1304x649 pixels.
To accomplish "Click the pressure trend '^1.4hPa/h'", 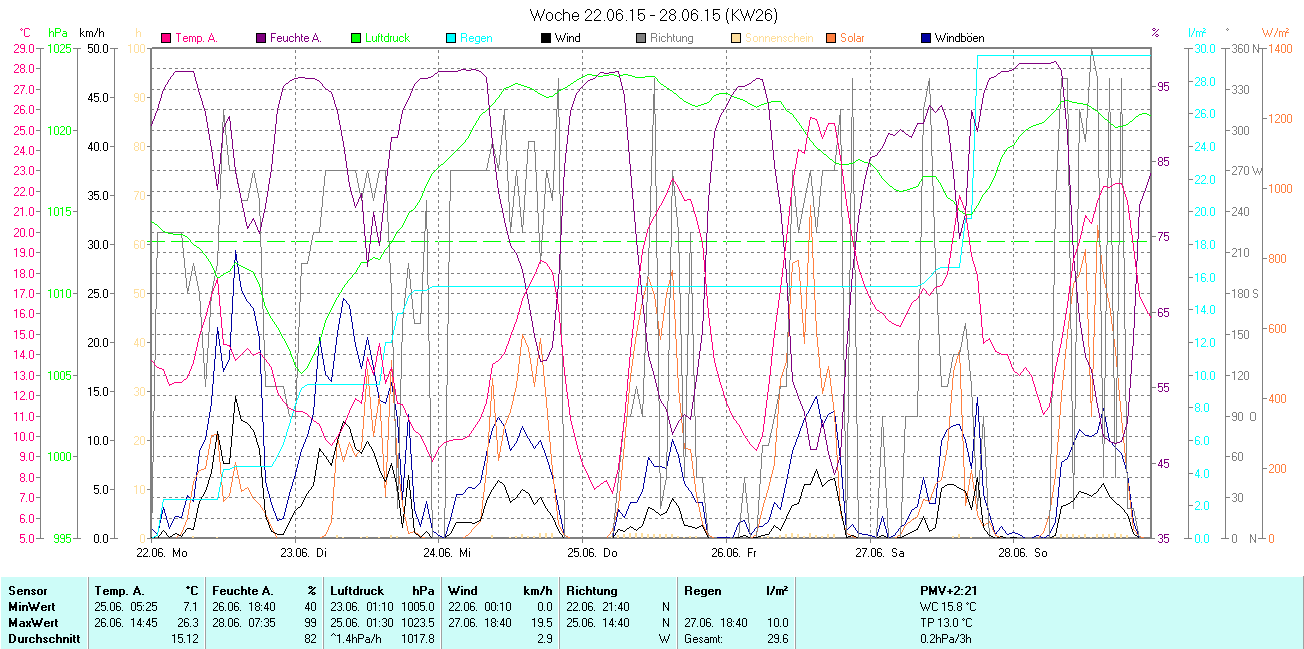I will pos(356,639).
